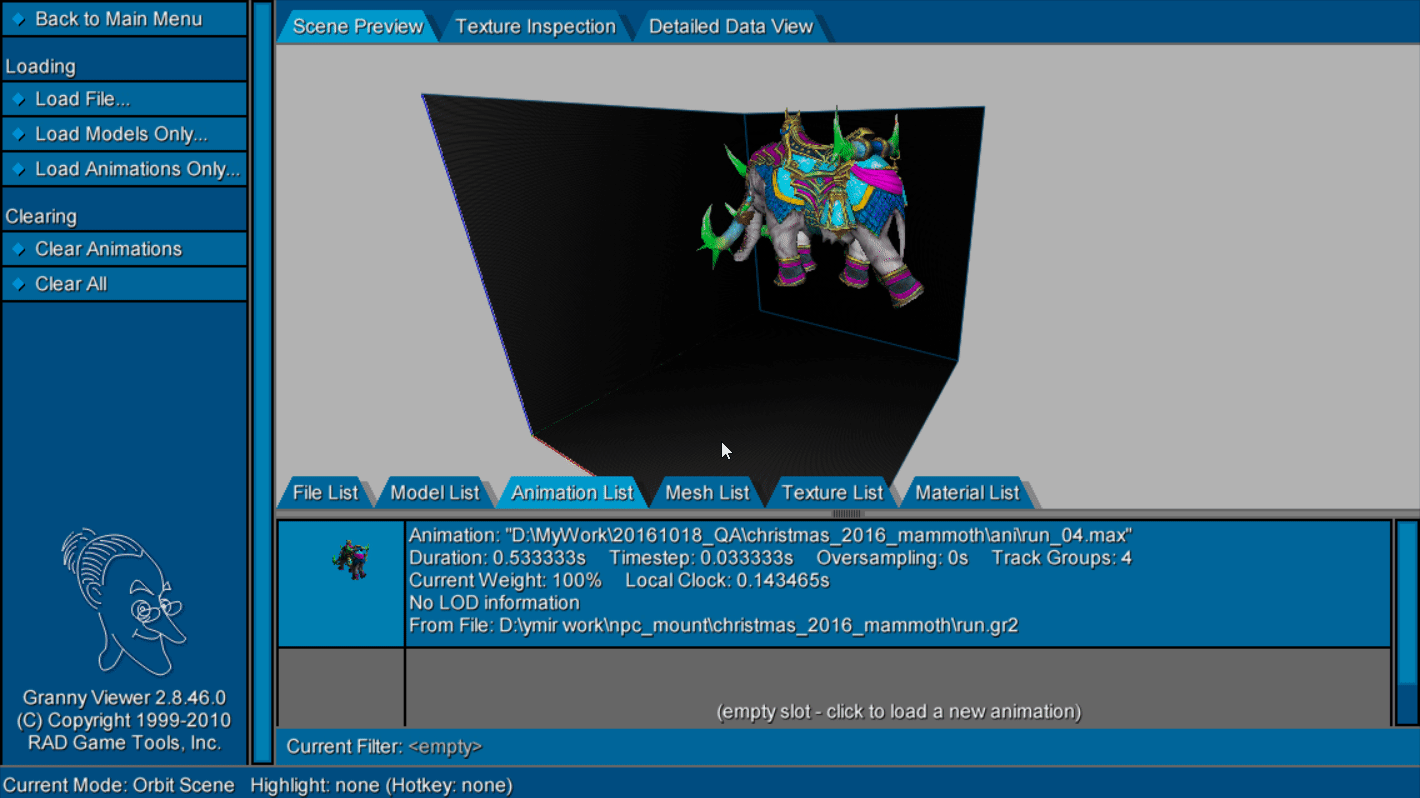This screenshot has width=1420, height=798.
Task: Open the Material List tab
Action: coord(967,492)
